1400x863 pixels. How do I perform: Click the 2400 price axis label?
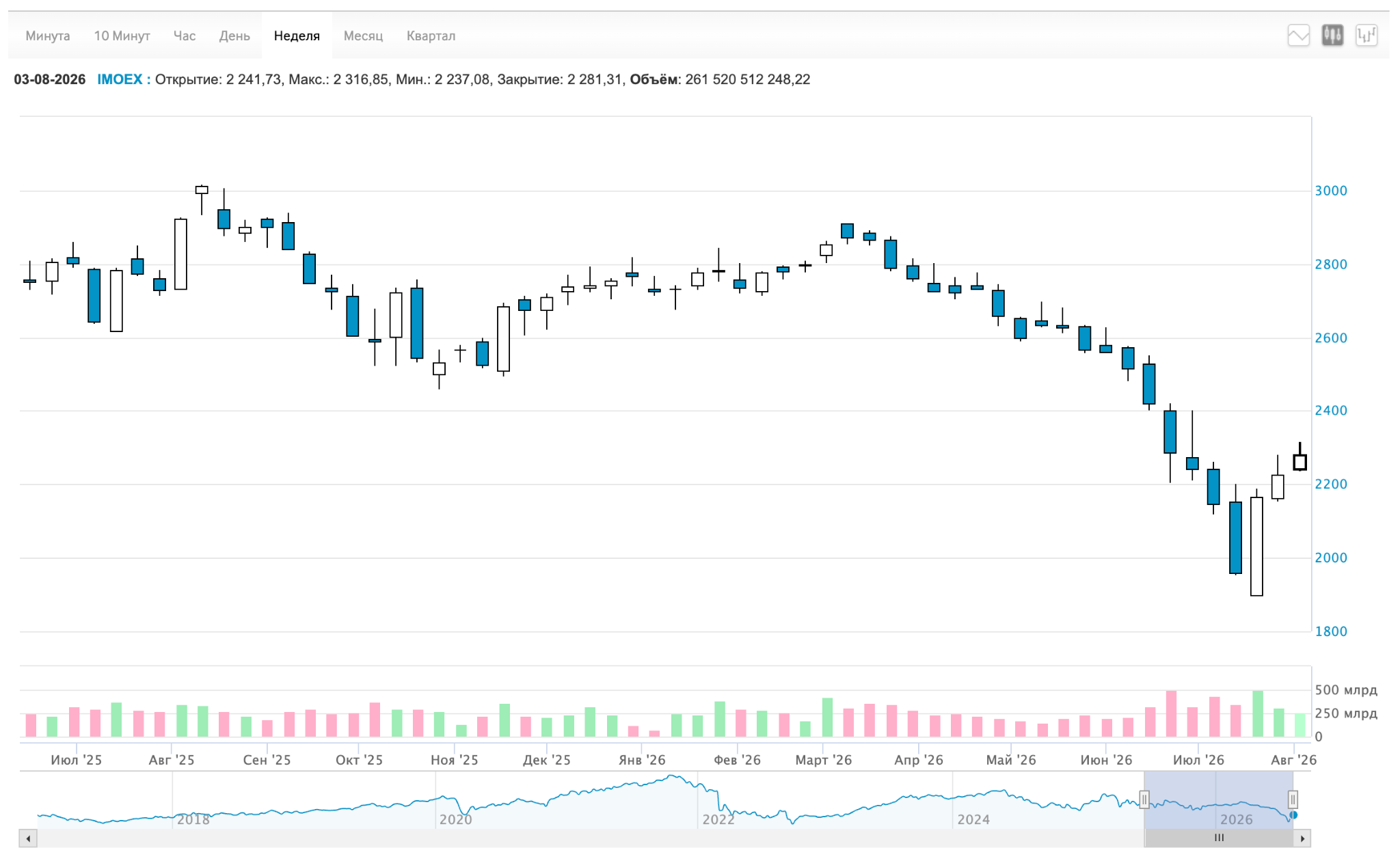[1331, 411]
